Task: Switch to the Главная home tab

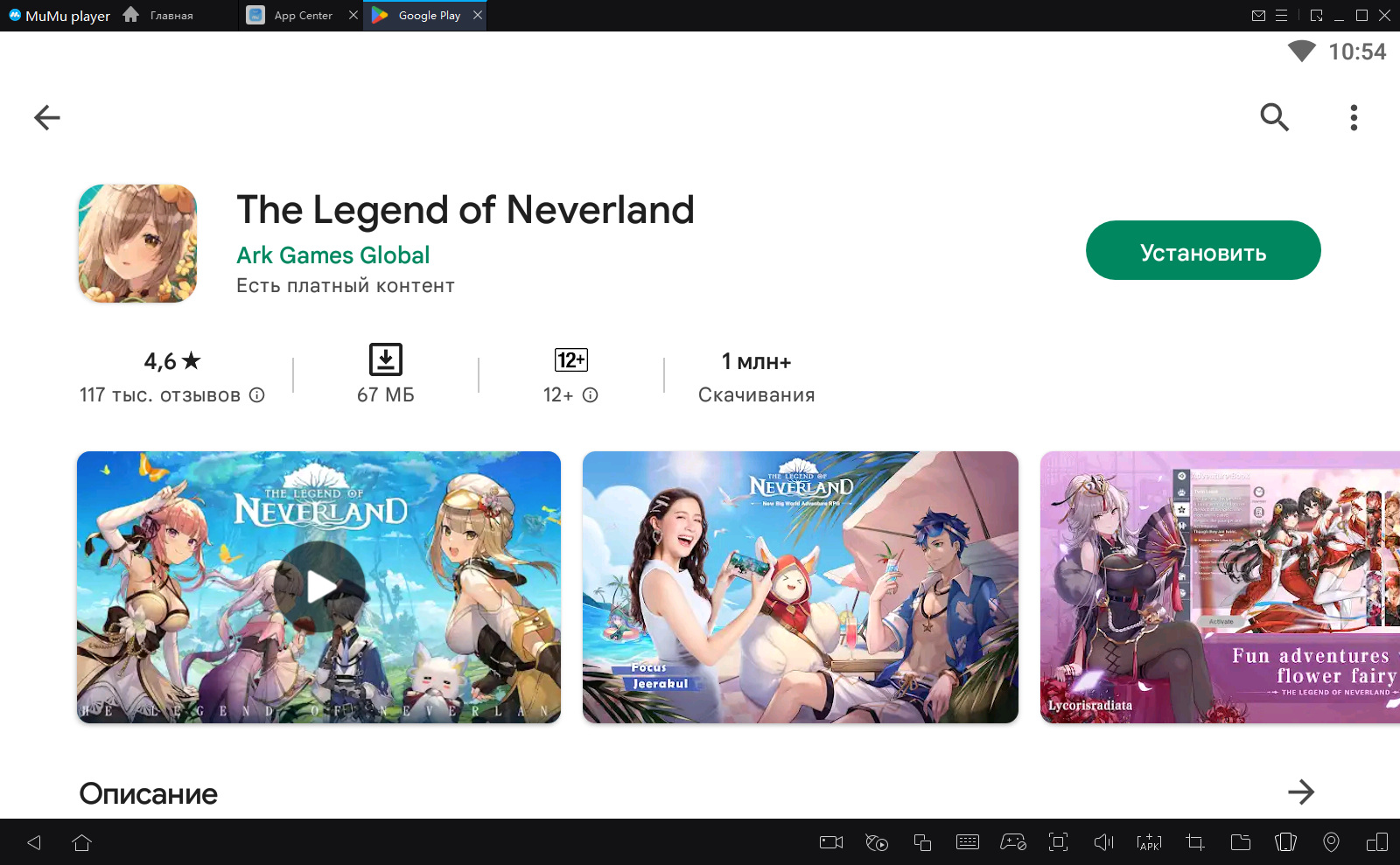Action: [x=159, y=16]
